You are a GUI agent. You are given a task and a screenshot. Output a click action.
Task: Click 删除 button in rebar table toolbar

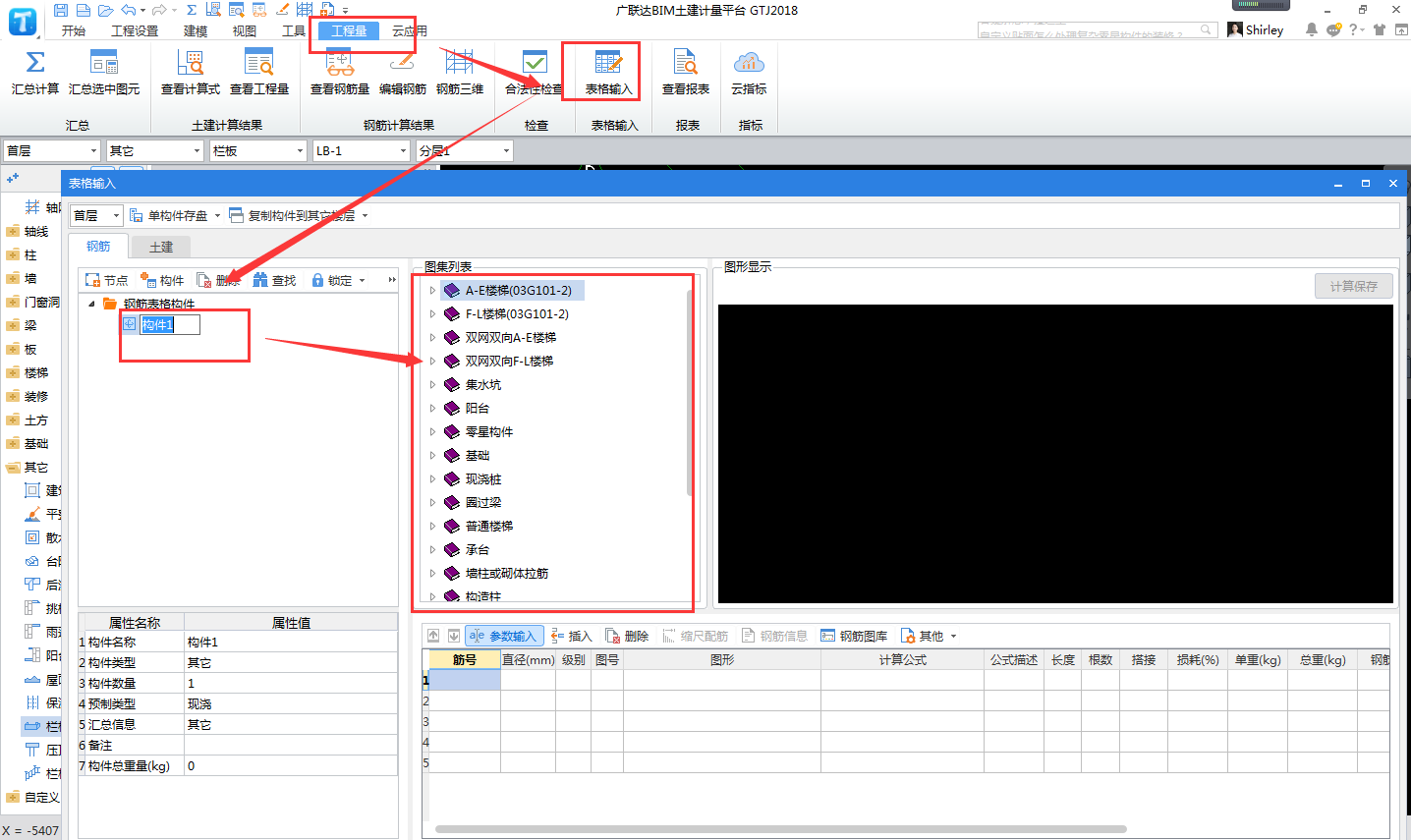coord(627,636)
